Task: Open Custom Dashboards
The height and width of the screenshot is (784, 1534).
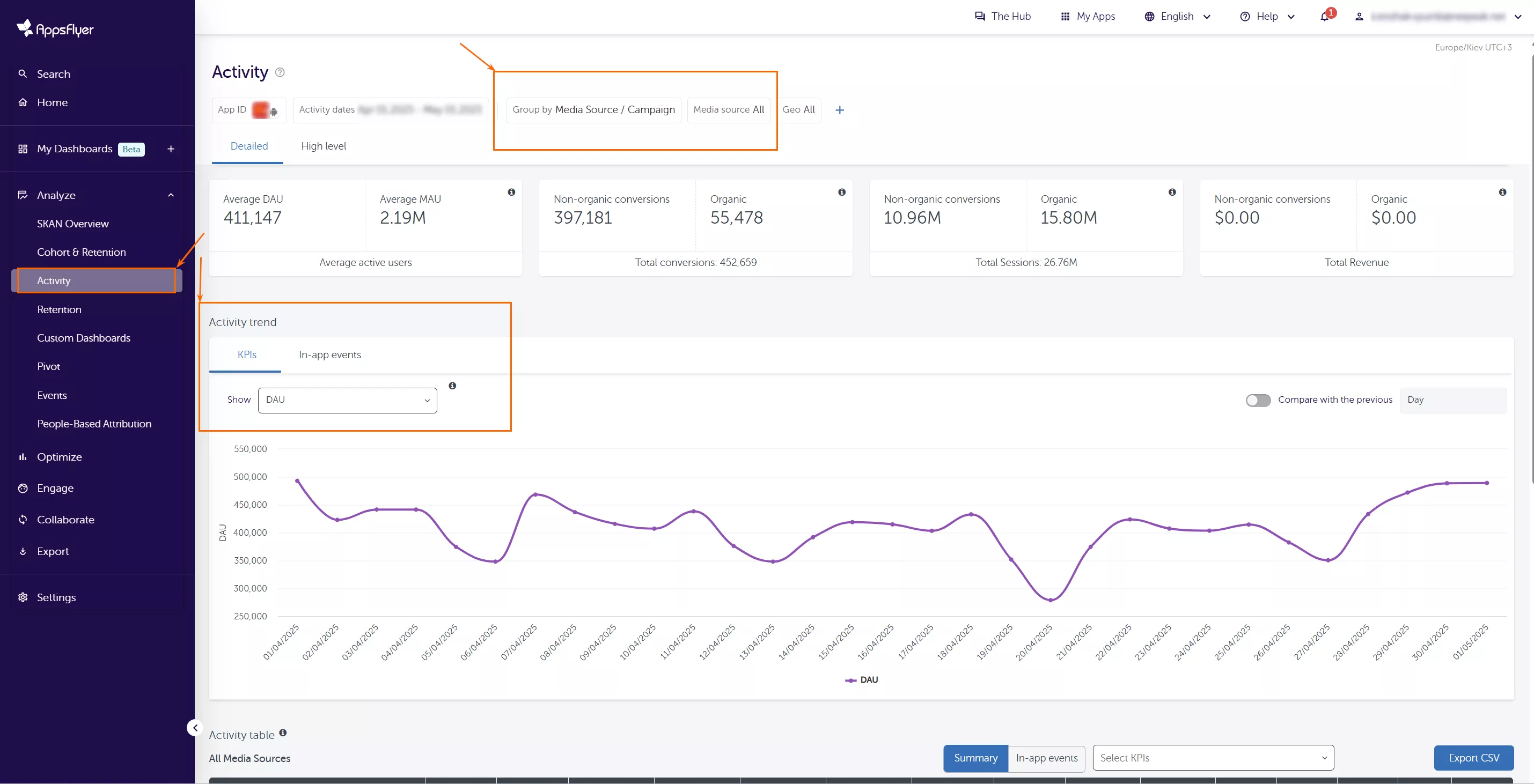Action: pyautogui.click(x=83, y=338)
